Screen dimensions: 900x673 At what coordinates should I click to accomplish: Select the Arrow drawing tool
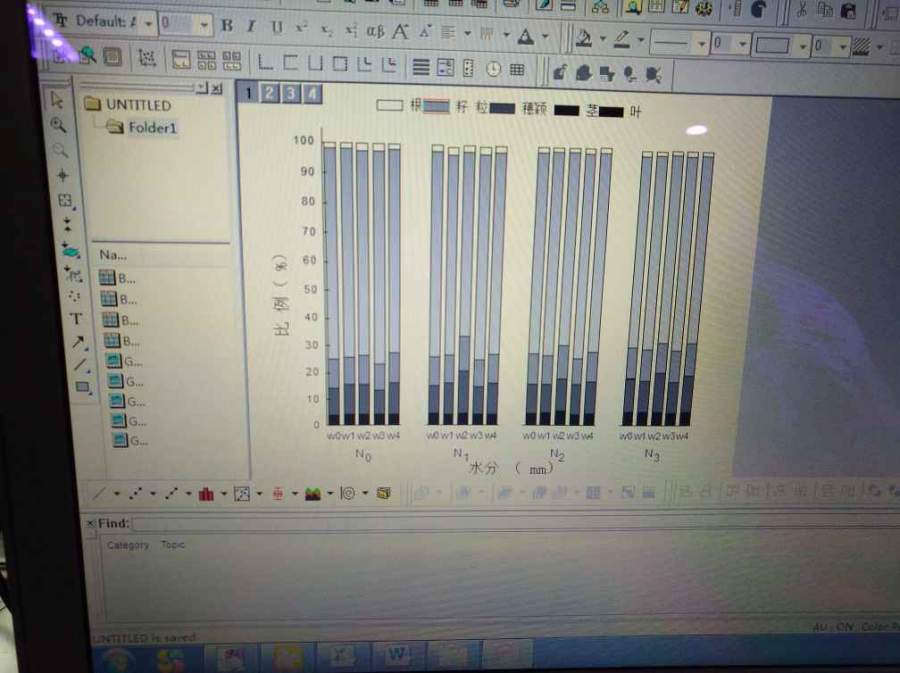[79, 343]
